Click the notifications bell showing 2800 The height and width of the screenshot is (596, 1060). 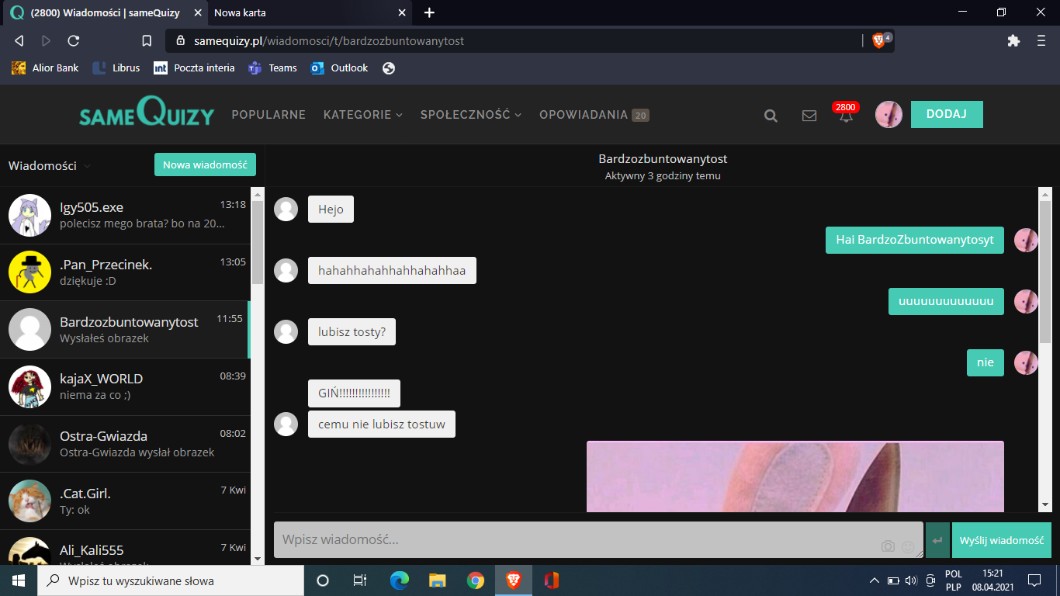click(x=846, y=115)
